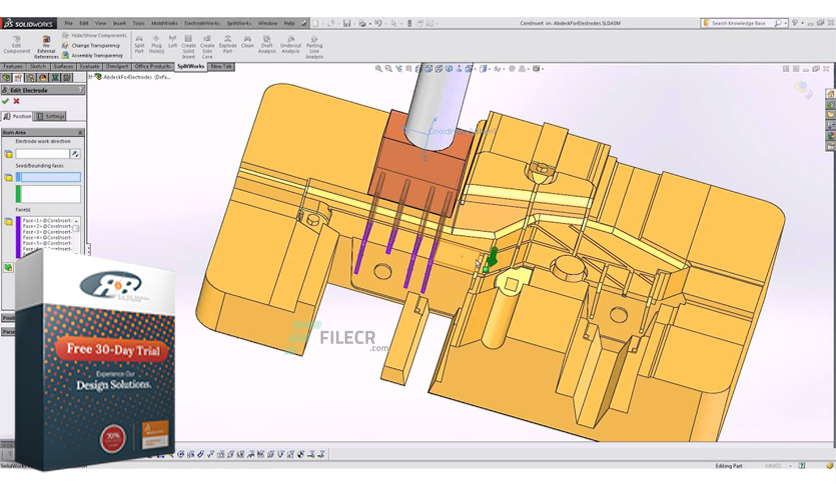
Task: Open the Insert menu
Action: (119, 23)
